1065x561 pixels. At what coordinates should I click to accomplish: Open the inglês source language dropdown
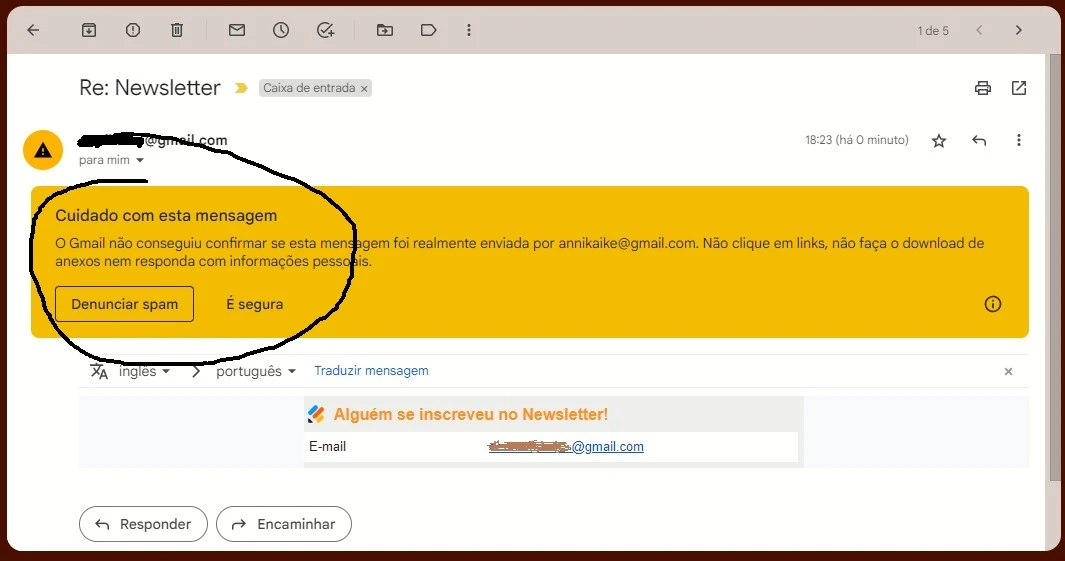pos(144,371)
